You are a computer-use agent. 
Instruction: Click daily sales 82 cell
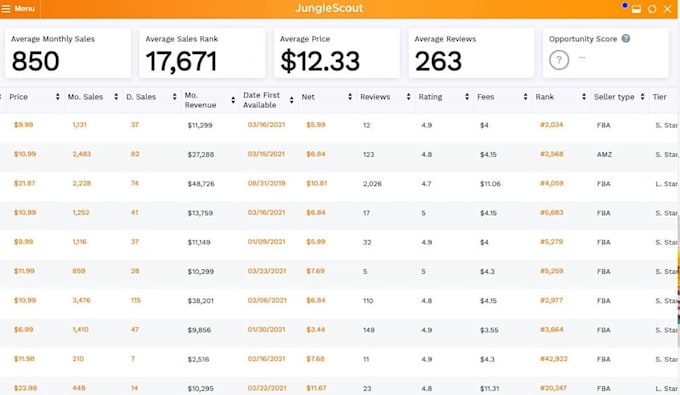click(x=135, y=154)
